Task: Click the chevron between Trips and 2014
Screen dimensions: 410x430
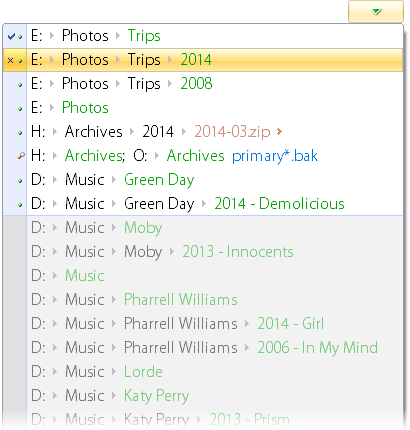Action: [170, 60]
